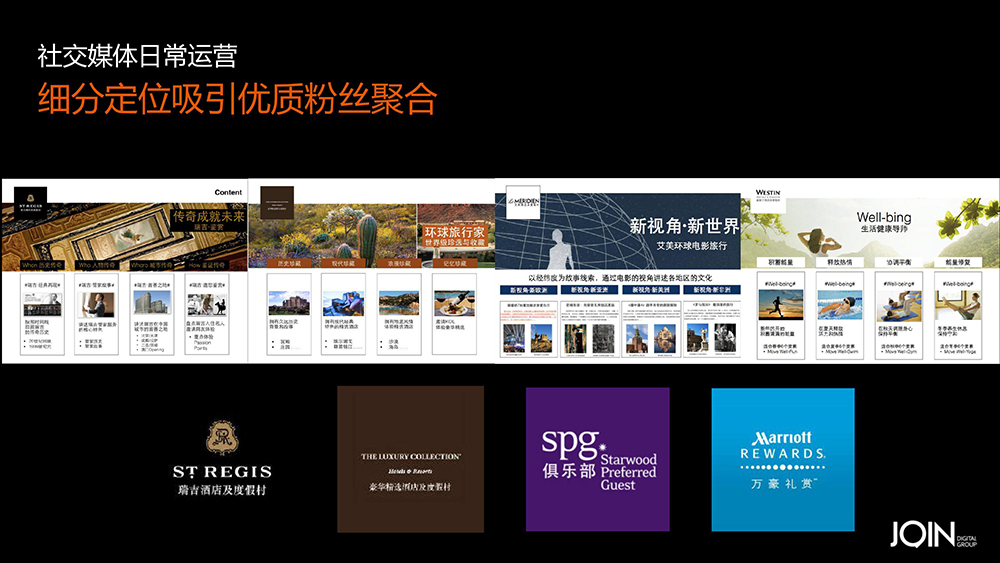Click the '环球旅行家' orange banner title
Screen dimensions: 1000x563
point(455,233)
